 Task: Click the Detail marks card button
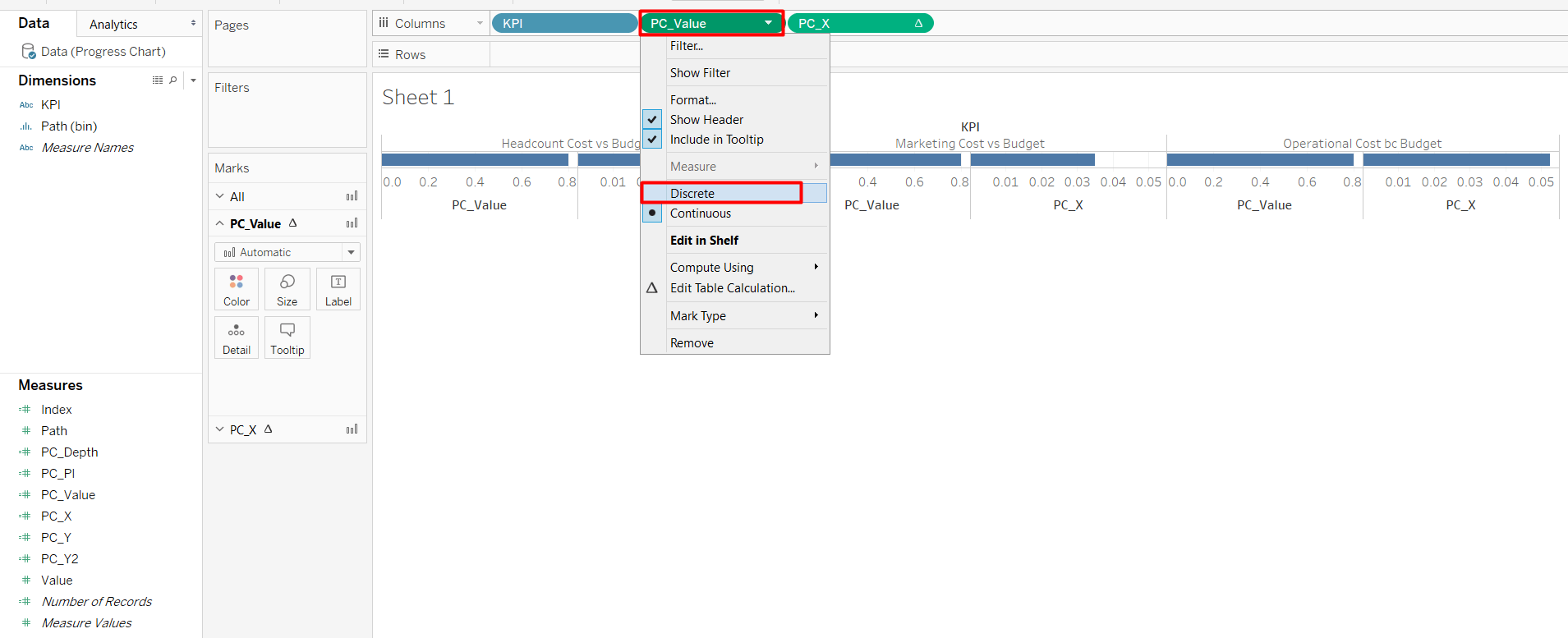237,337
